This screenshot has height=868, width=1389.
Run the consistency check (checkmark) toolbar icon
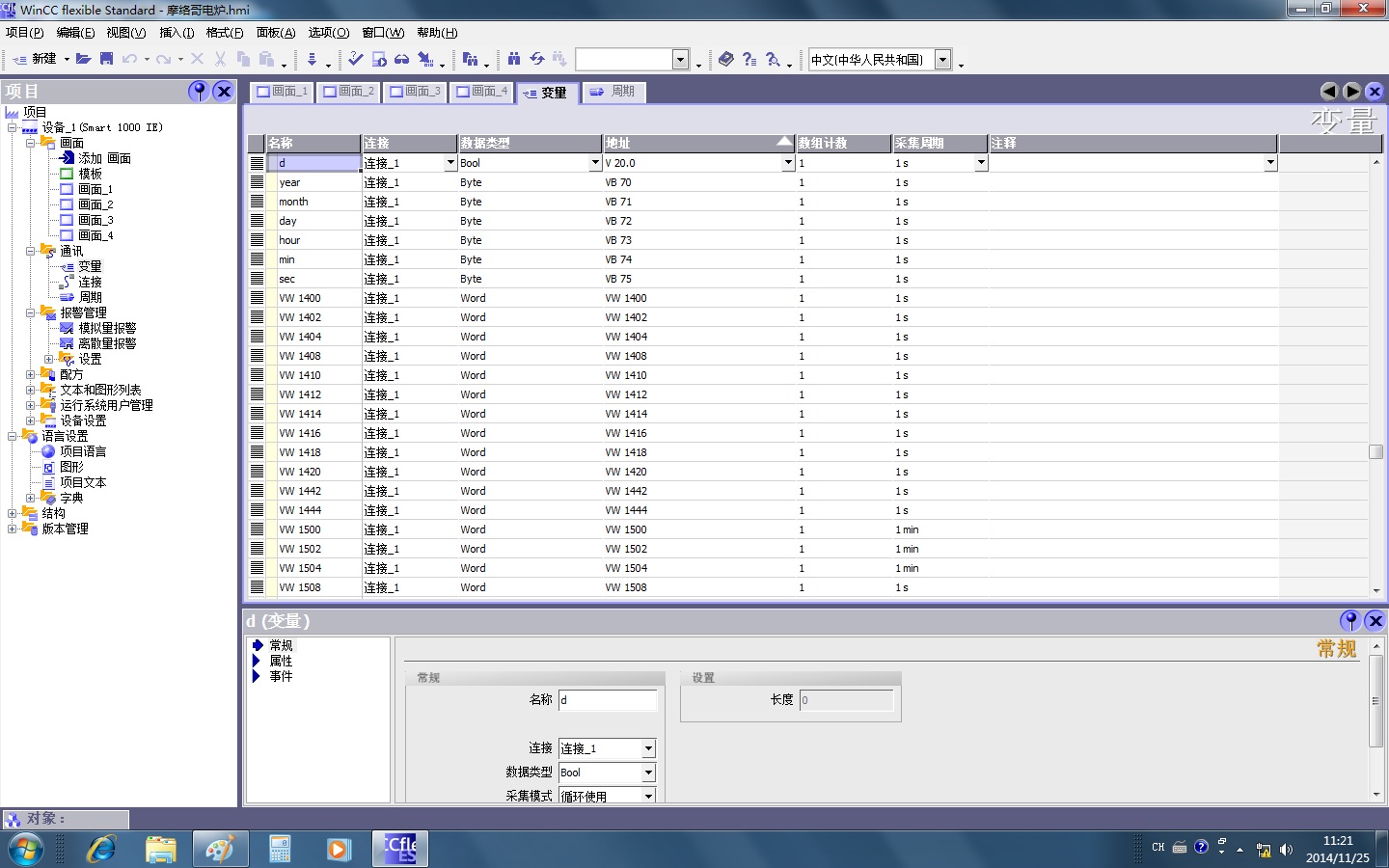pos(356,60)
